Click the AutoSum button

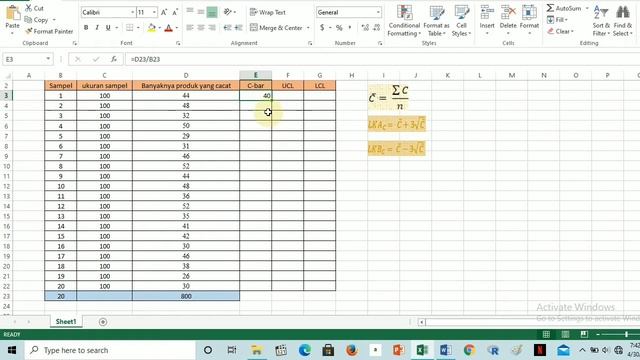tap(564, 8)
